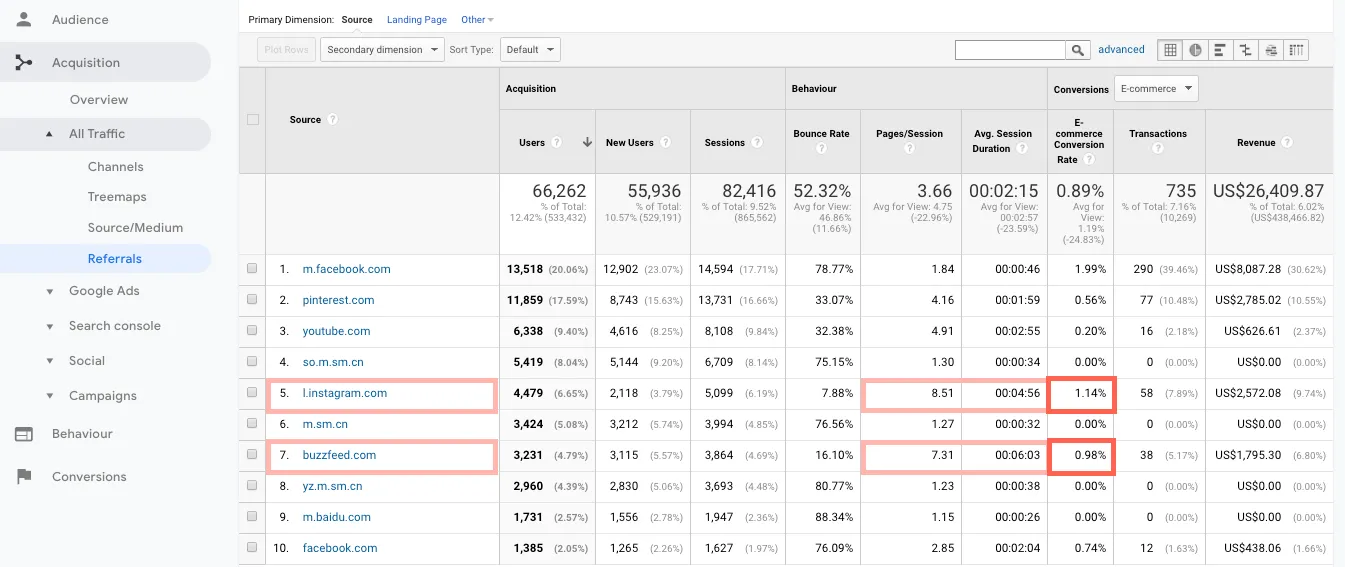This screenshot has width=1345, height=567.
Task: Tick the checkbox for youtube.com row
Action: click(252, 331)
